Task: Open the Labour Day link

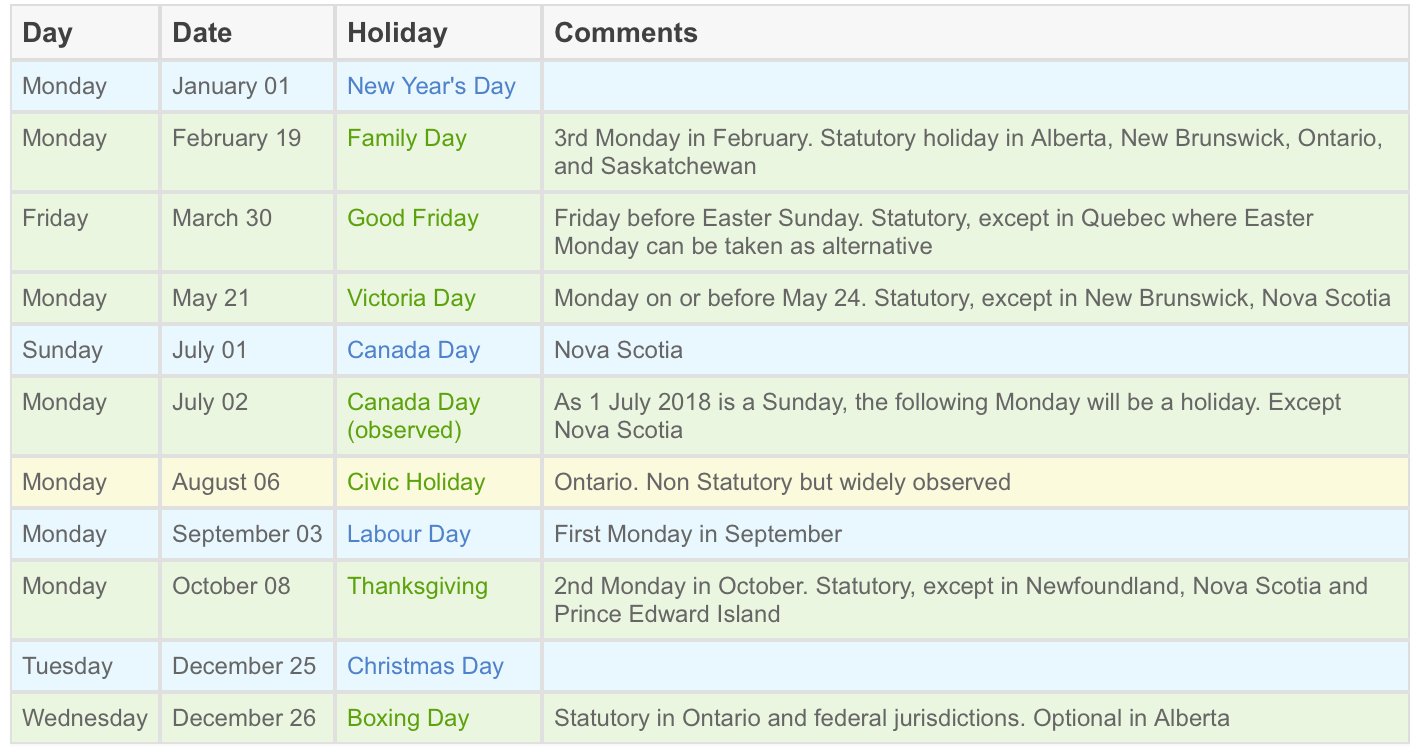Action: [408, 534]
